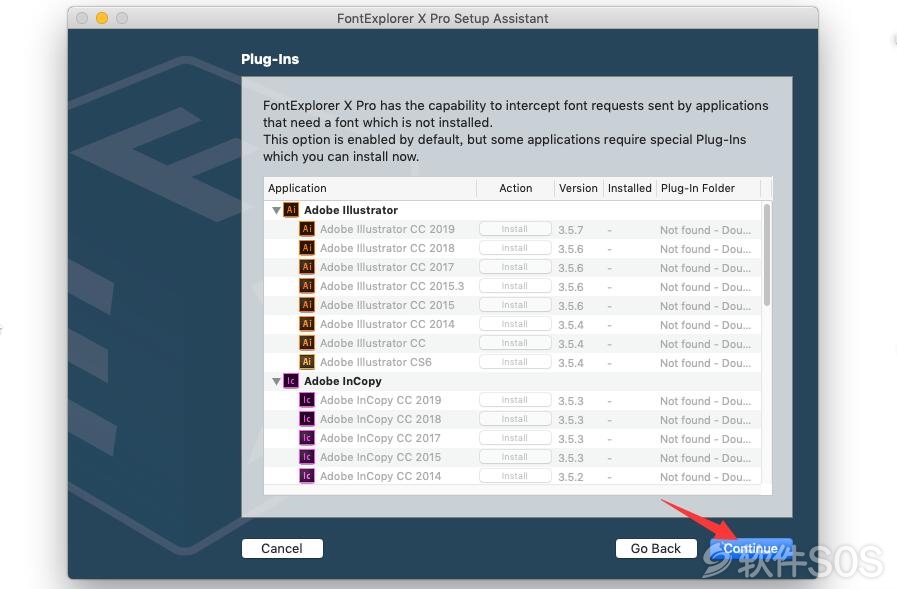
Task: Click the Adobe InCopy CC 2019 icon
Action: (x=307, y=400)
